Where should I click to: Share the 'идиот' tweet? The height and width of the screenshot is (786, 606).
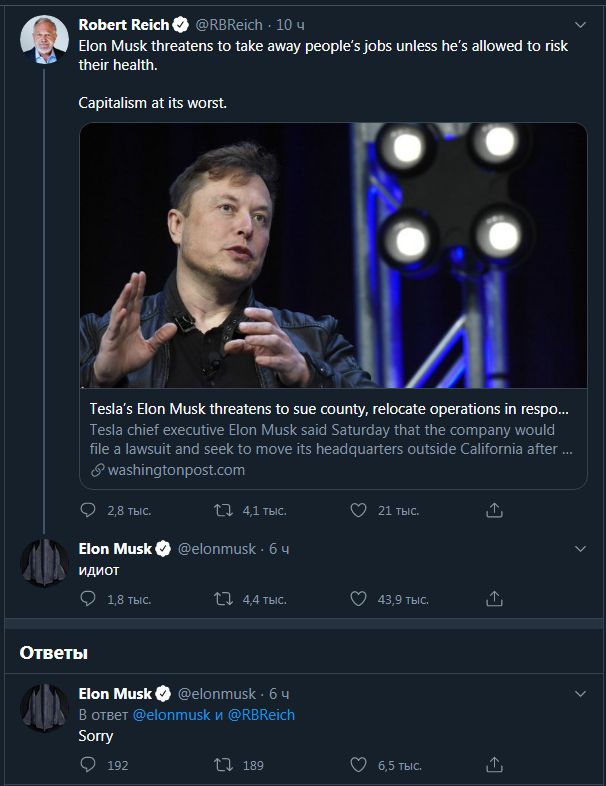[494, 599]
